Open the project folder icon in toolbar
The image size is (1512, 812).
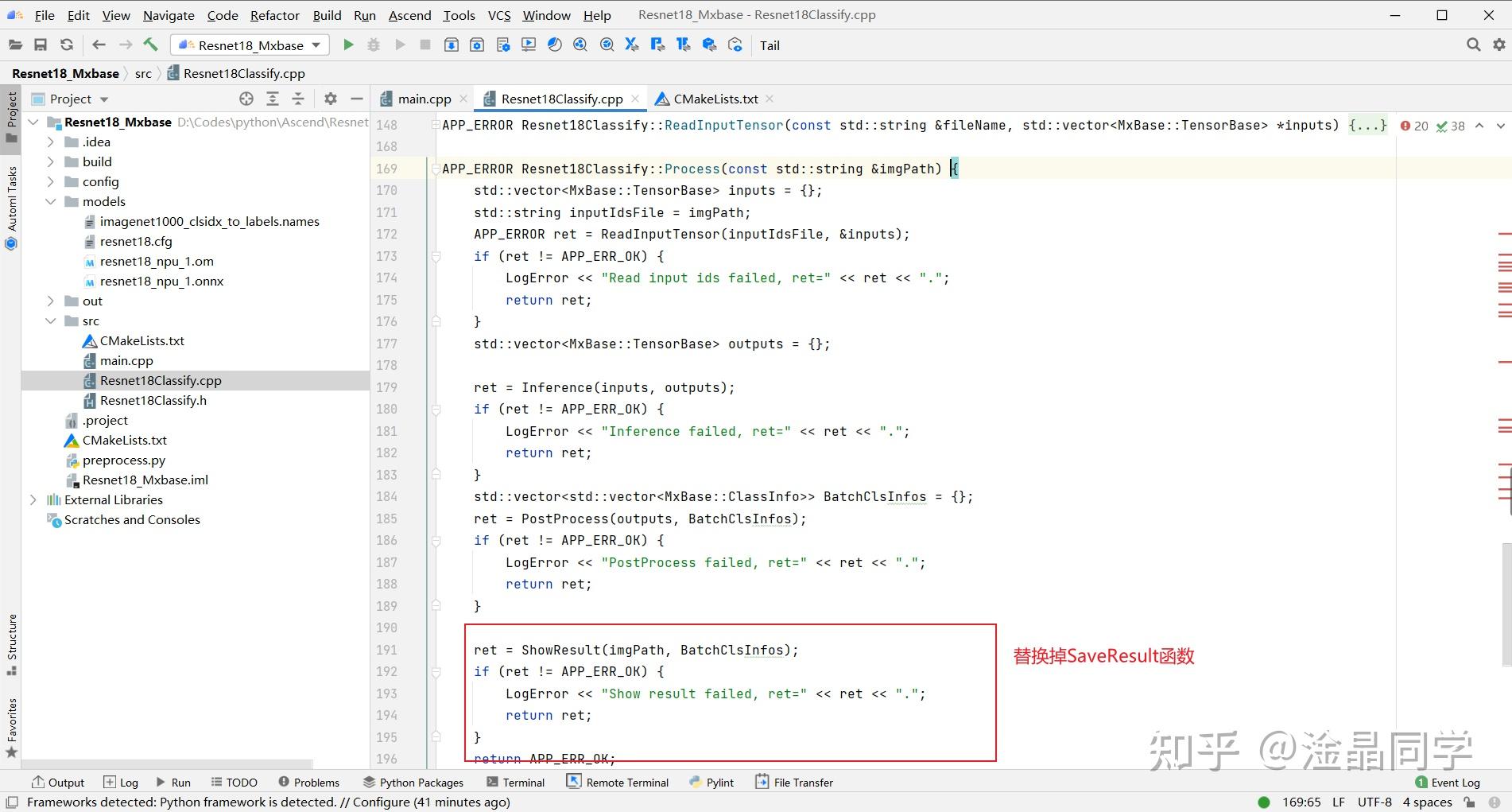(x=15, y=45)
